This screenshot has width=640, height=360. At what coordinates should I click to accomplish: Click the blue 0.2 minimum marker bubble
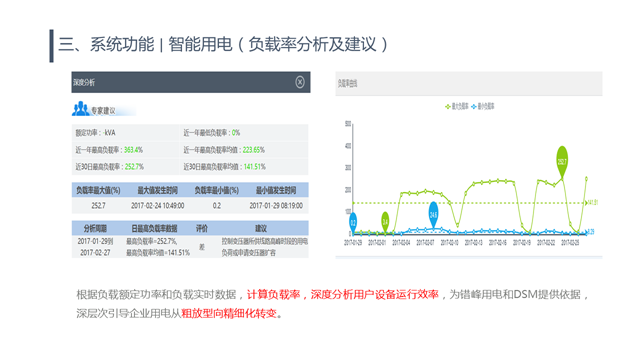(x=353, y=222)
